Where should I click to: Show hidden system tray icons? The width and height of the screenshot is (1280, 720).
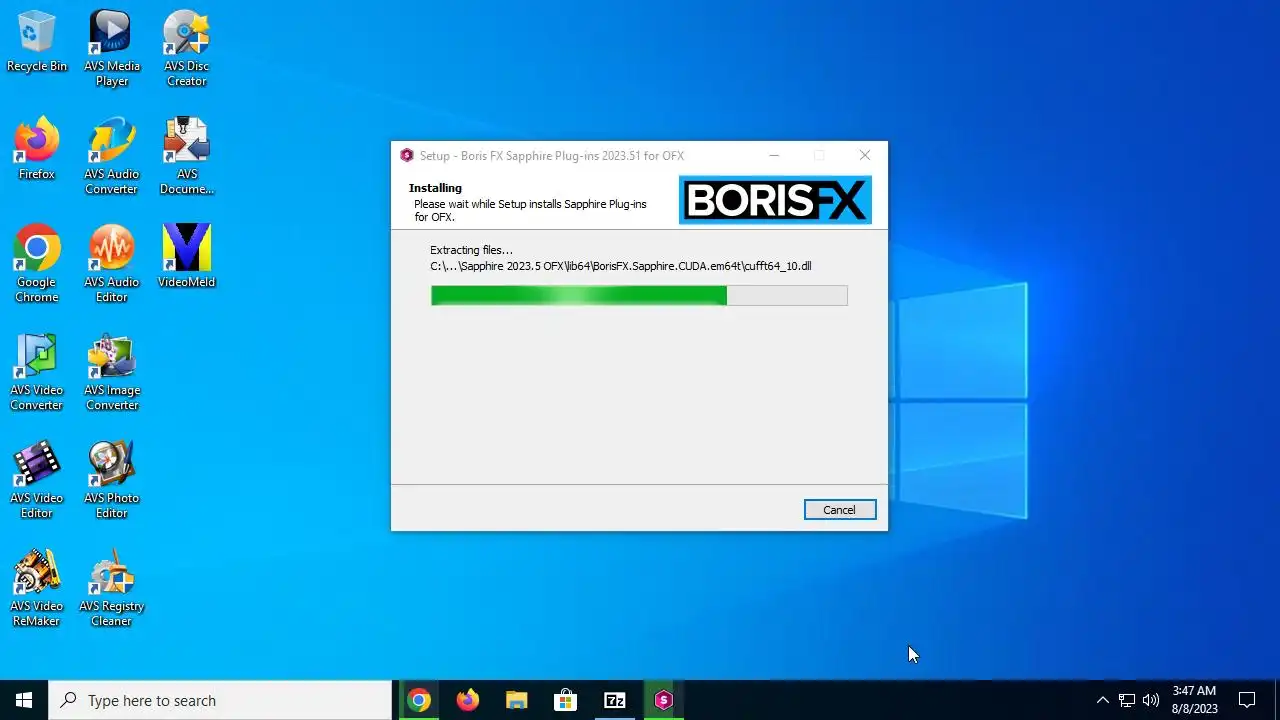point(1102,700)
